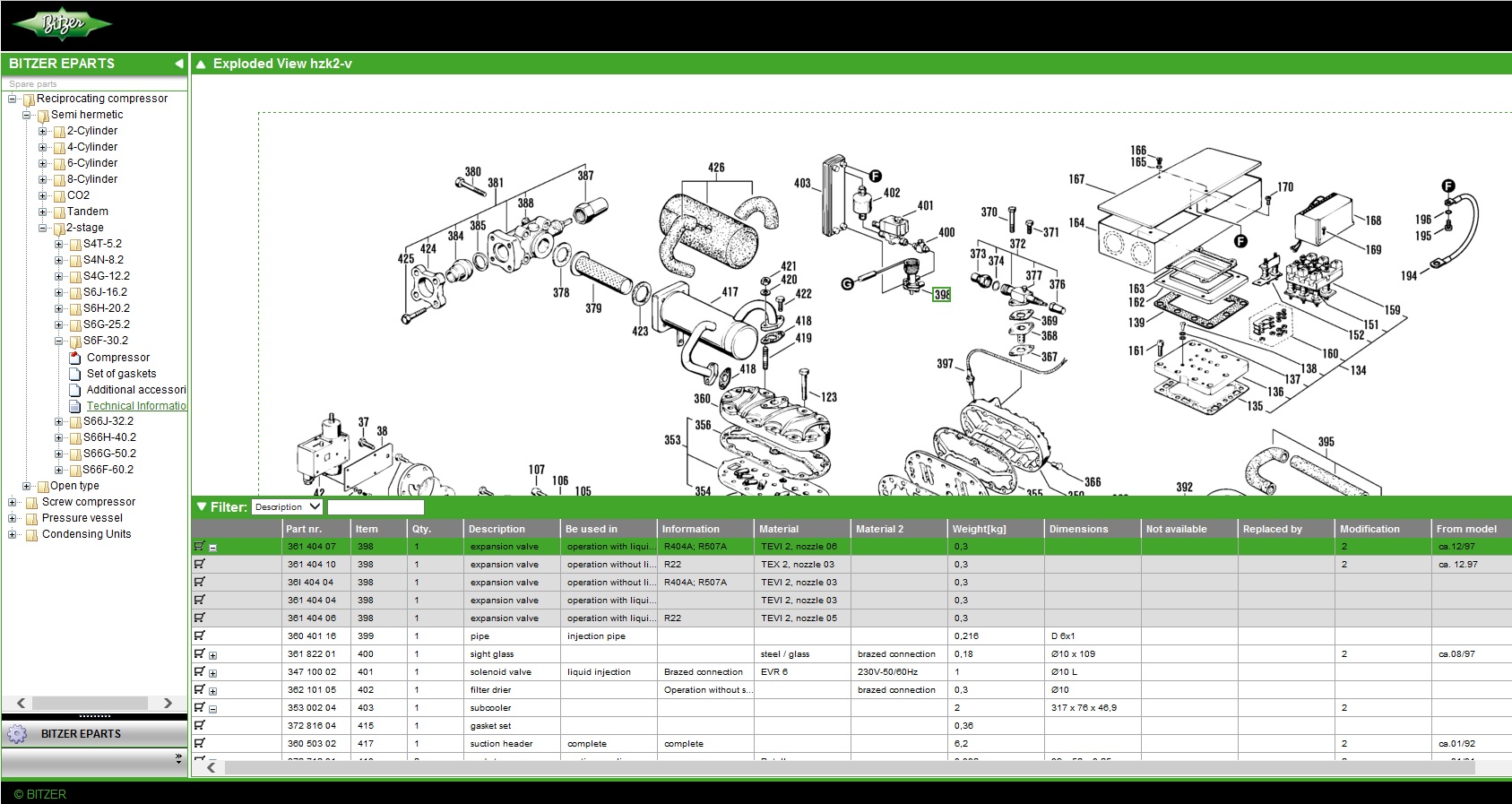The height and width of the screenshot is (804, 1512).
Task: Select the Compressor tree item
Action: (118, 358)
